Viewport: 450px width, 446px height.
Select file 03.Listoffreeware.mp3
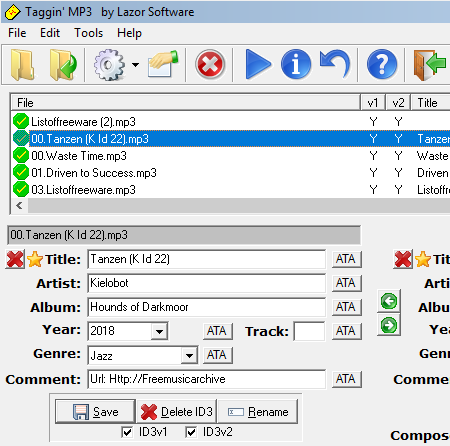pyautogui.click(x=83, y=190)
